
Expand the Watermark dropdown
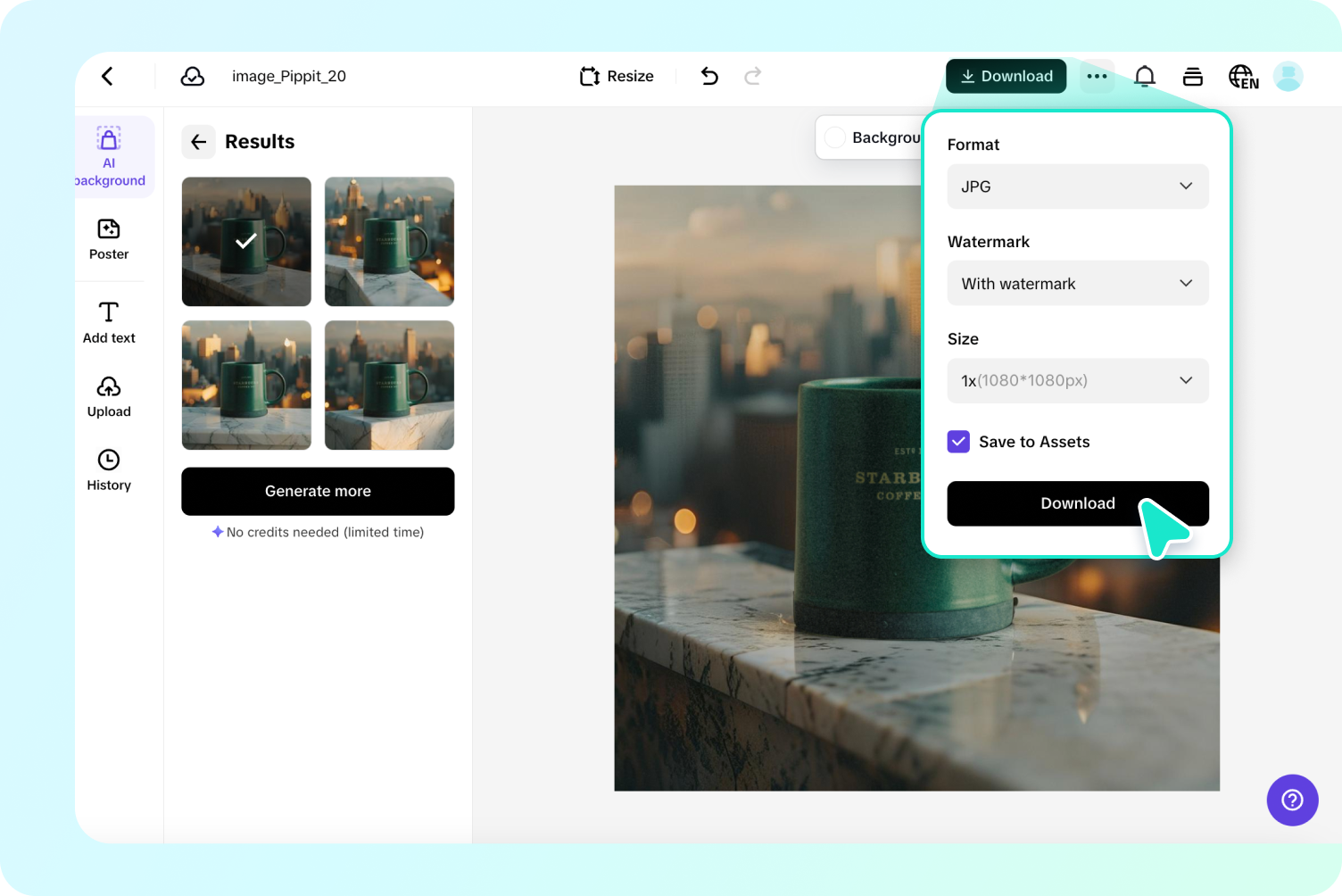point(1078,283)
